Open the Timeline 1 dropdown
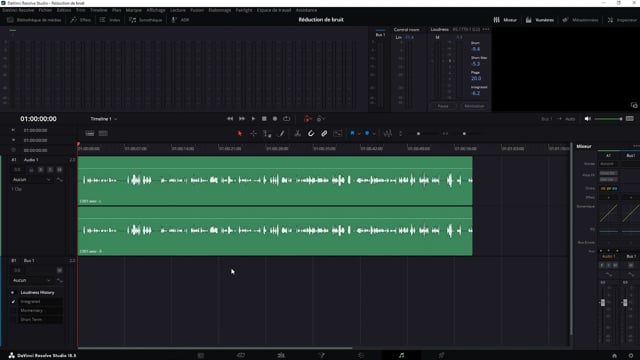640x360 pixels. tap(104, 119)
